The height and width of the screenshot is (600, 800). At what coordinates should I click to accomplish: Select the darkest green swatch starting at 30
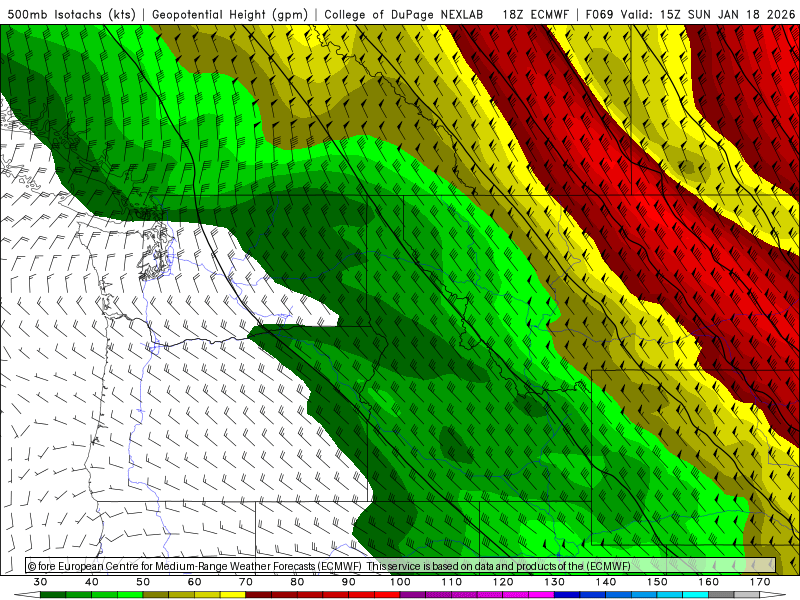coord(53,595)
